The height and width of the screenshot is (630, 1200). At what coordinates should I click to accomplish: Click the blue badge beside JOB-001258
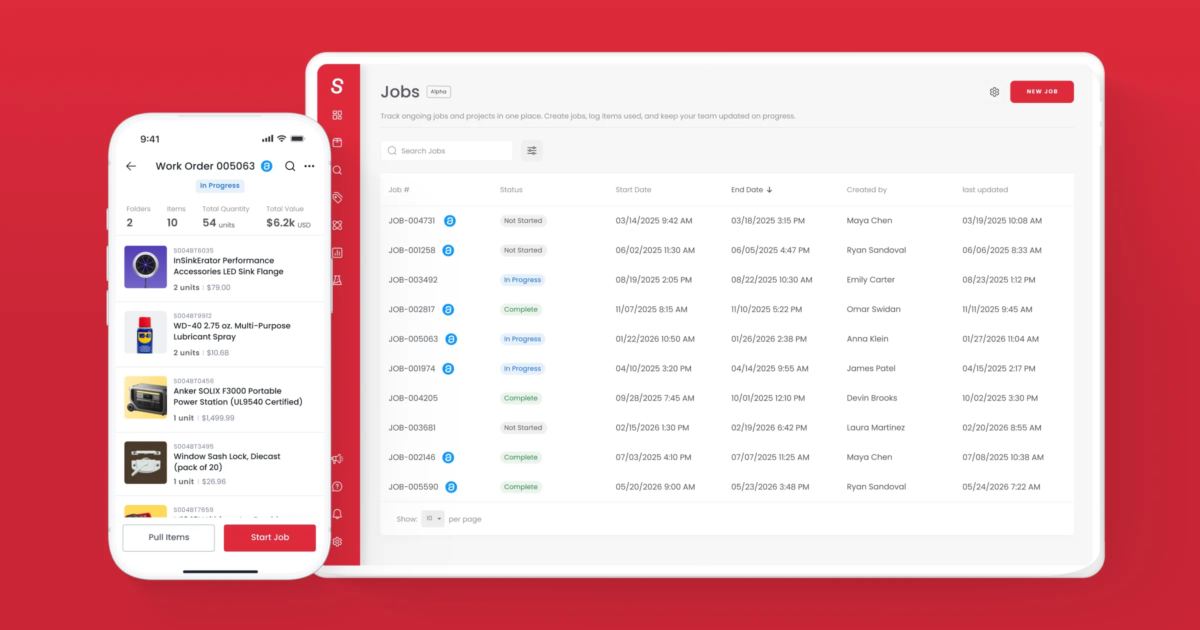point(448,250)
